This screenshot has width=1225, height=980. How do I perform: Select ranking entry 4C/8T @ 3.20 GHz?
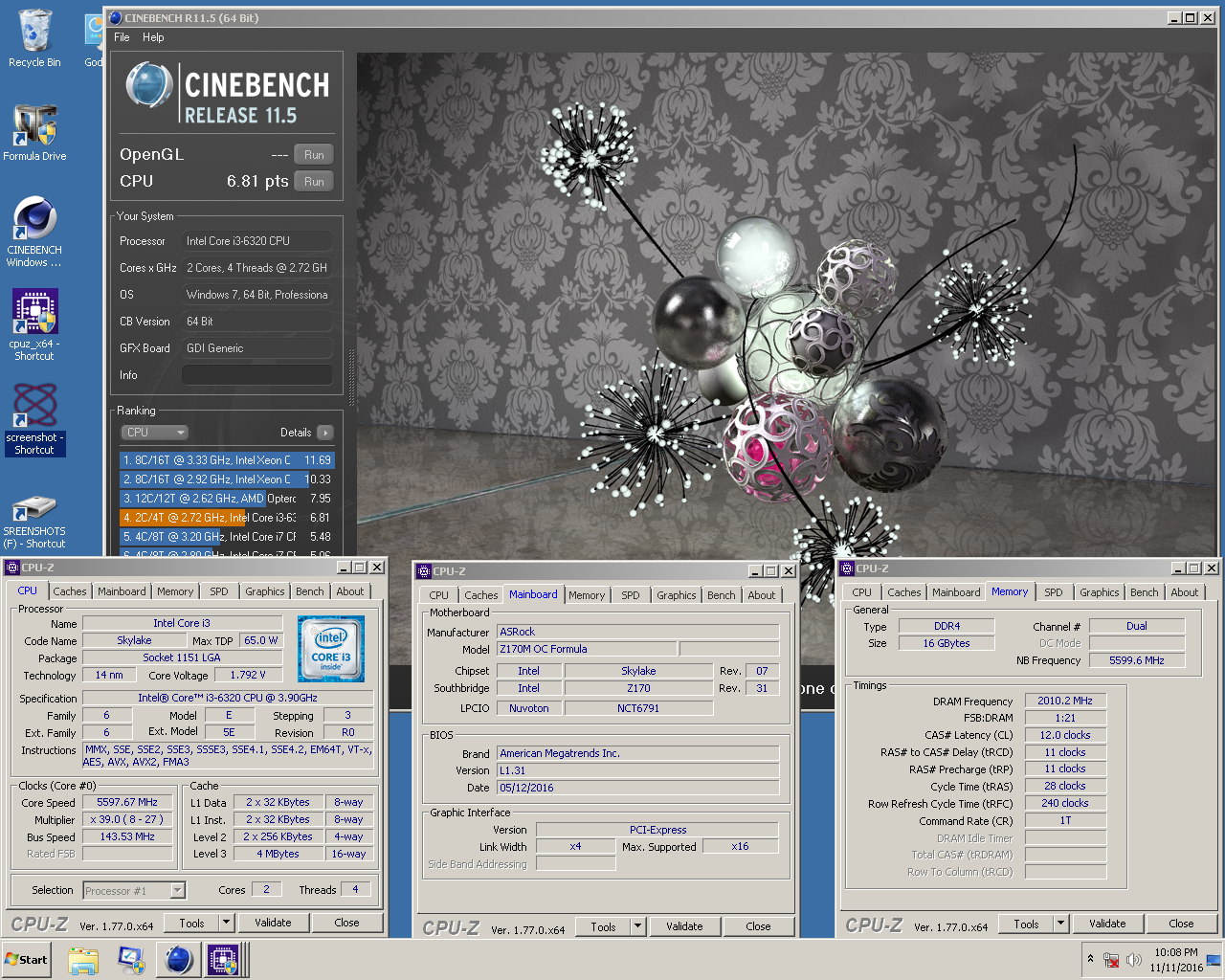[x=227, y=537]
